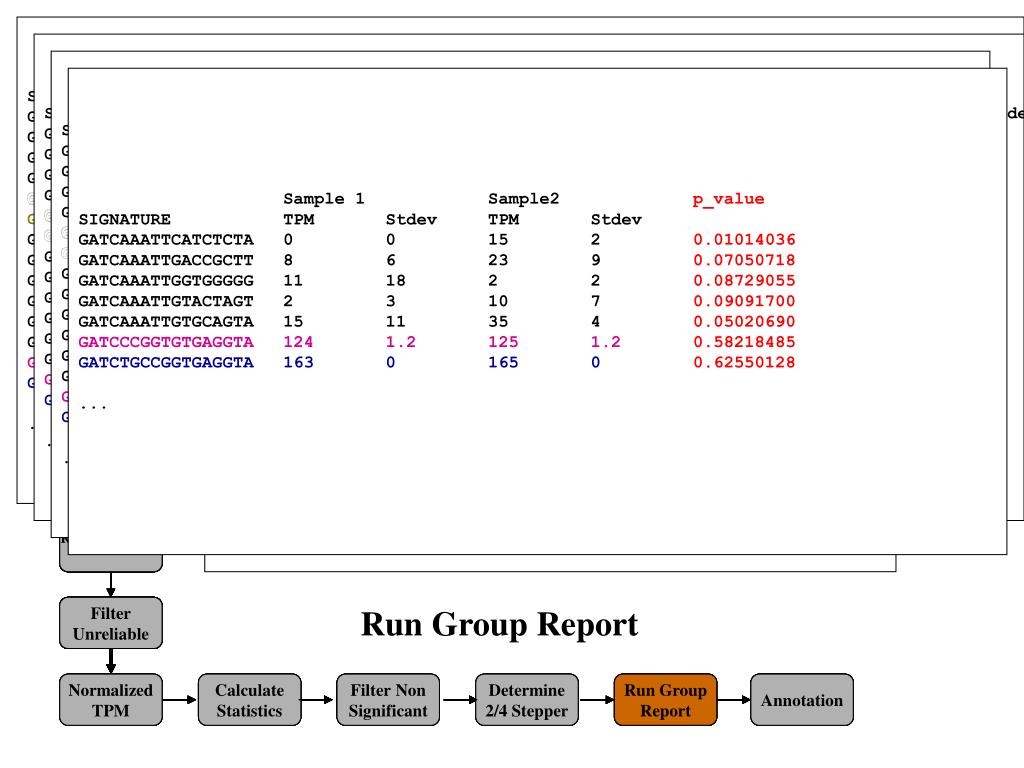Viewport: 1024px width, 768px height.
Task: Click p-value 0.07050718
Action: pos(744,260)
